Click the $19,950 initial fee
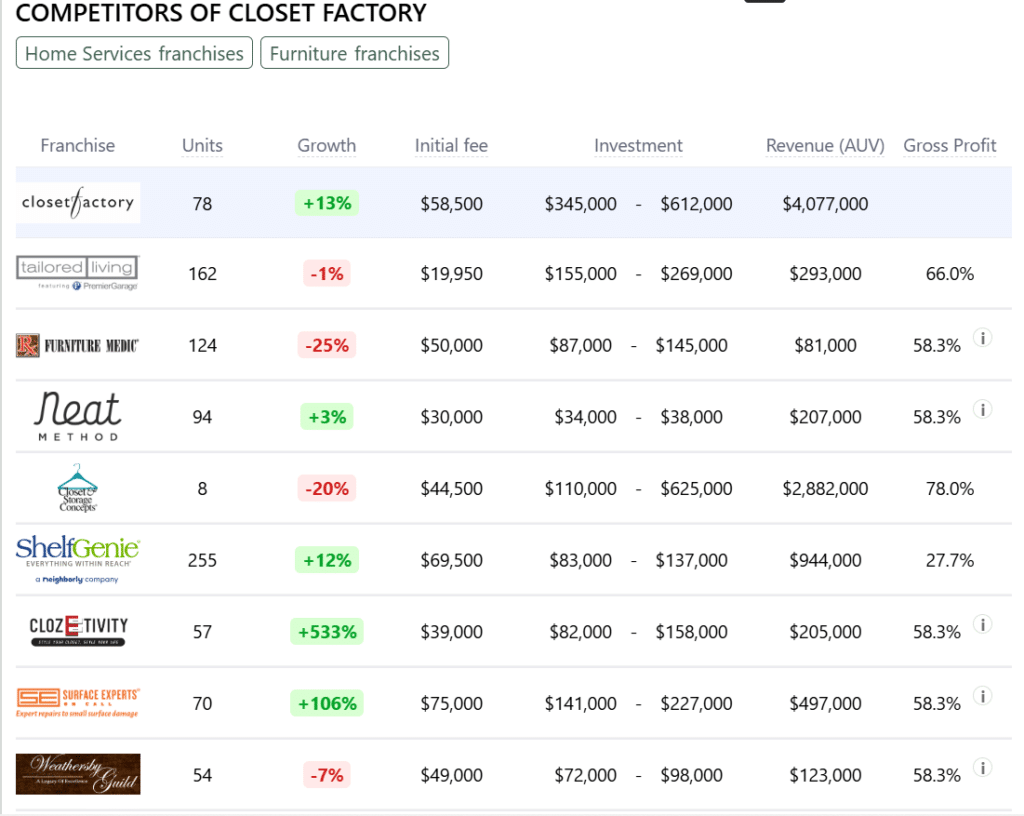Viewport: 1024px width, 816px height. (451, 274)
